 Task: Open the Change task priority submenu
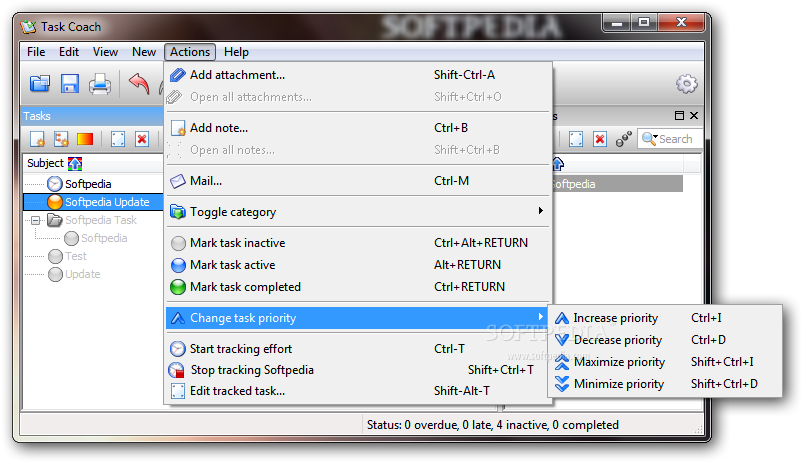pyautogui.click(x=358, y=318)
